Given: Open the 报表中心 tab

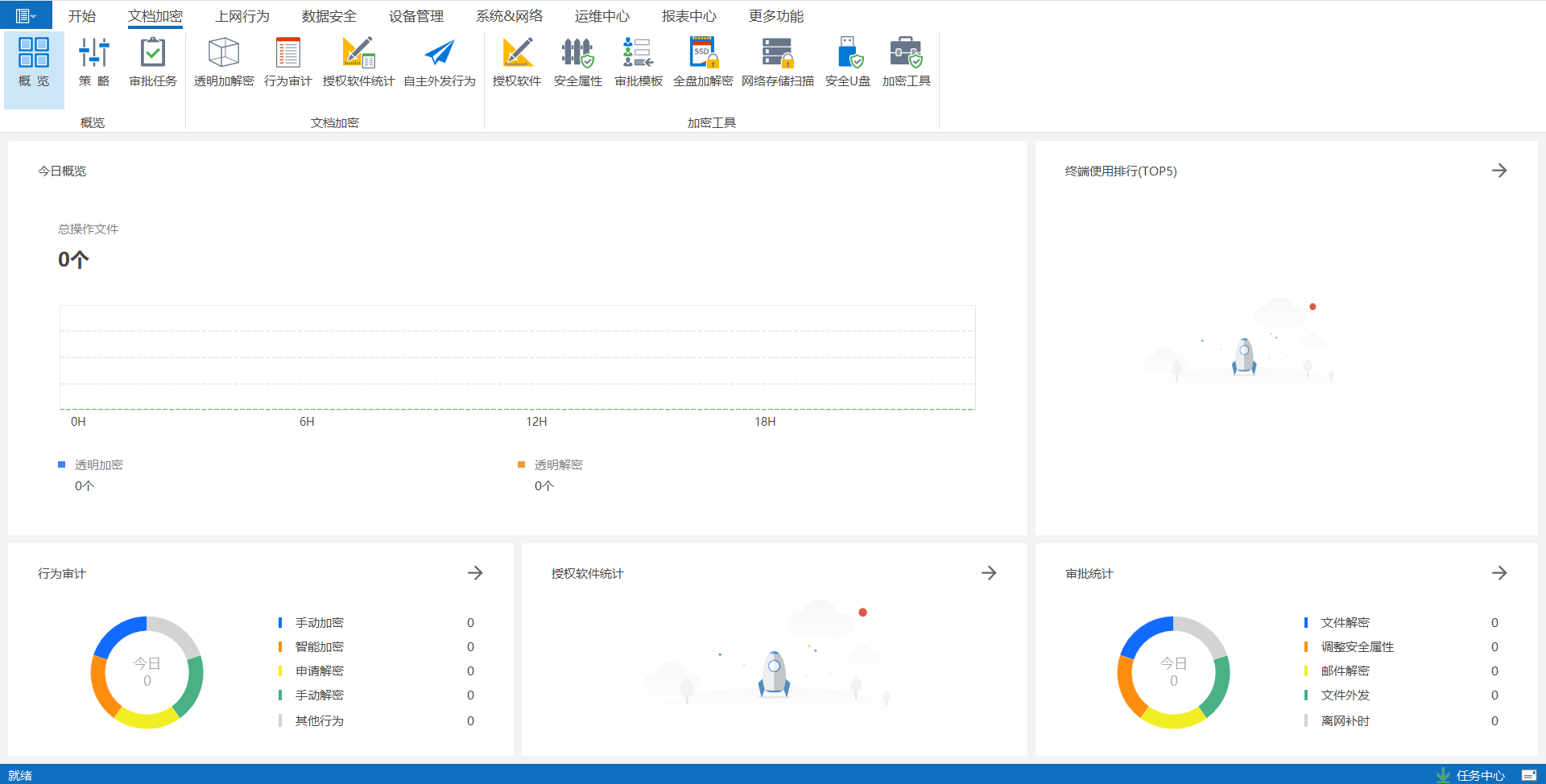Looking at the screenshot, I should pyautogui.click(x=688, y=16).
